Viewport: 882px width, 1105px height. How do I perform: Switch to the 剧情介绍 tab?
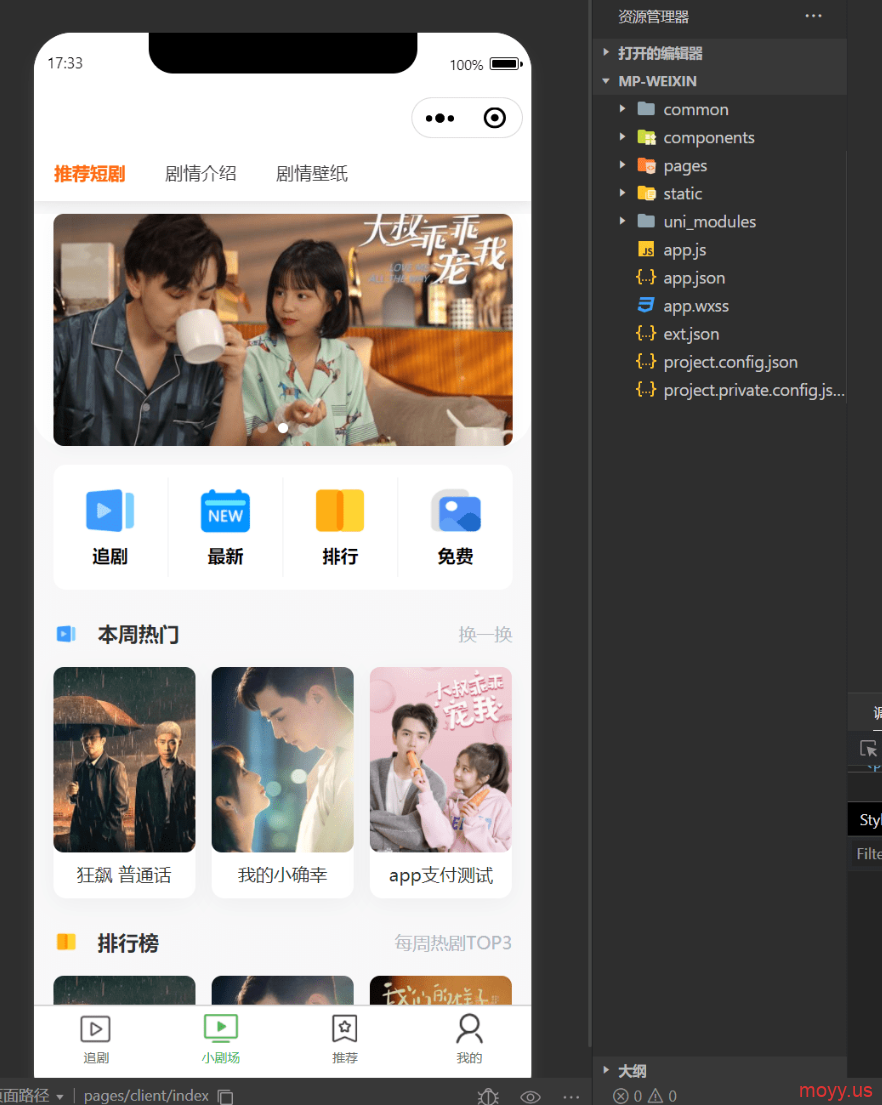point(201,173)
